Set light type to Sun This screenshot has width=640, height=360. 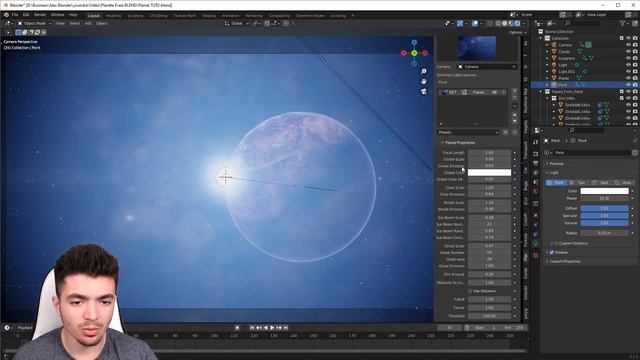coord(579,182)
